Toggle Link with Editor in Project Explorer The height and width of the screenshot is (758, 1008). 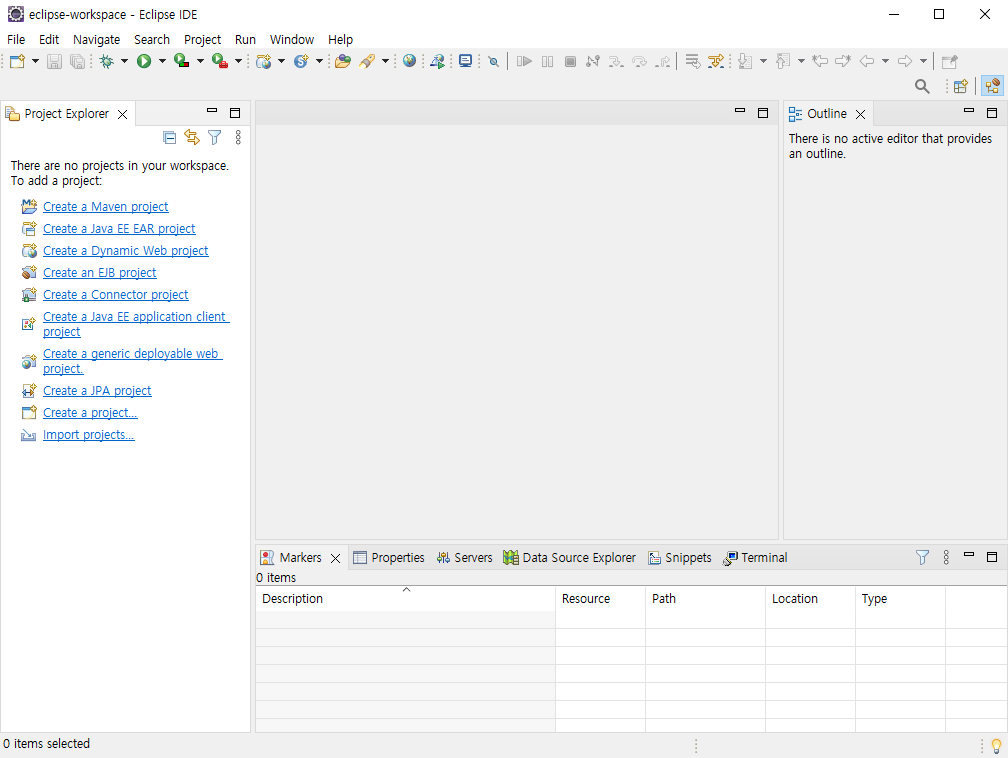point(192,137)
